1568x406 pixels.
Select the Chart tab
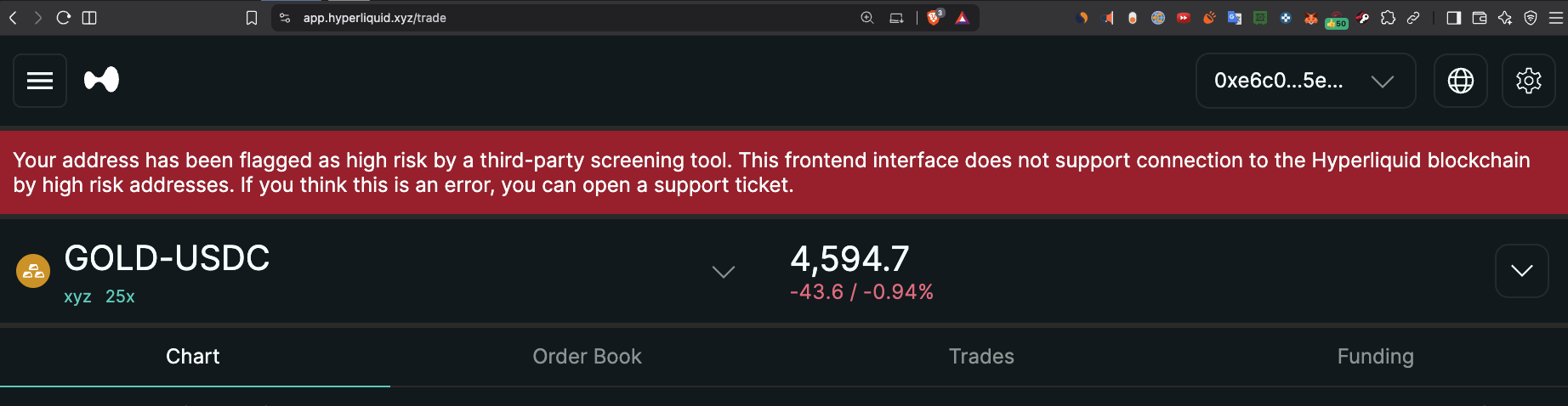point(193,357)
